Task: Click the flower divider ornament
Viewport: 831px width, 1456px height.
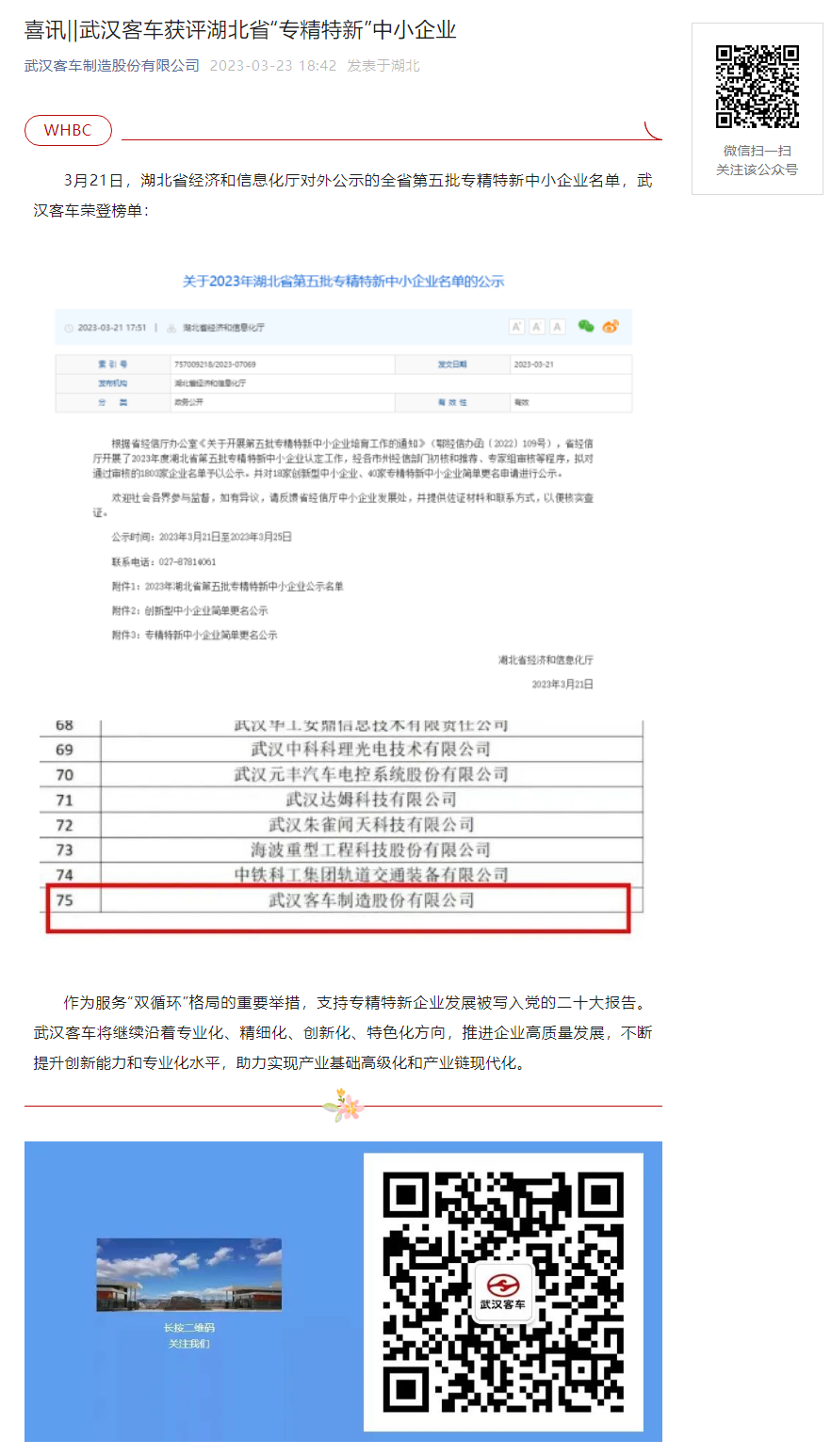Action: pos(343,1105)
